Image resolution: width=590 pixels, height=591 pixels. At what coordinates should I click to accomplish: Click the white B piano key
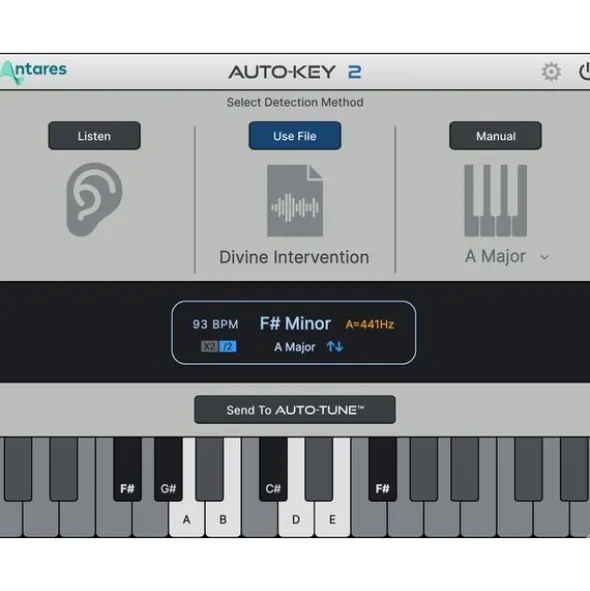(x=223, y=519)
